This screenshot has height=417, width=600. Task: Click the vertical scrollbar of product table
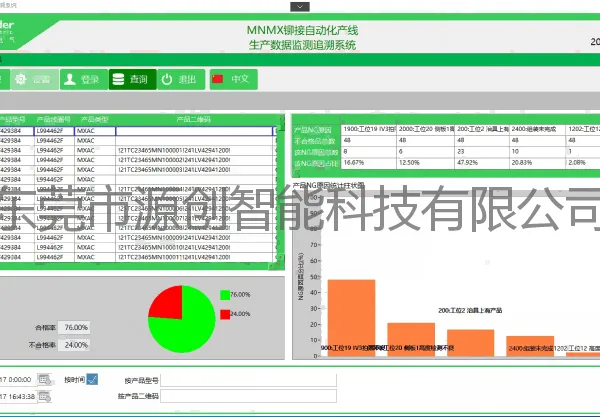(x=280, y=193)
